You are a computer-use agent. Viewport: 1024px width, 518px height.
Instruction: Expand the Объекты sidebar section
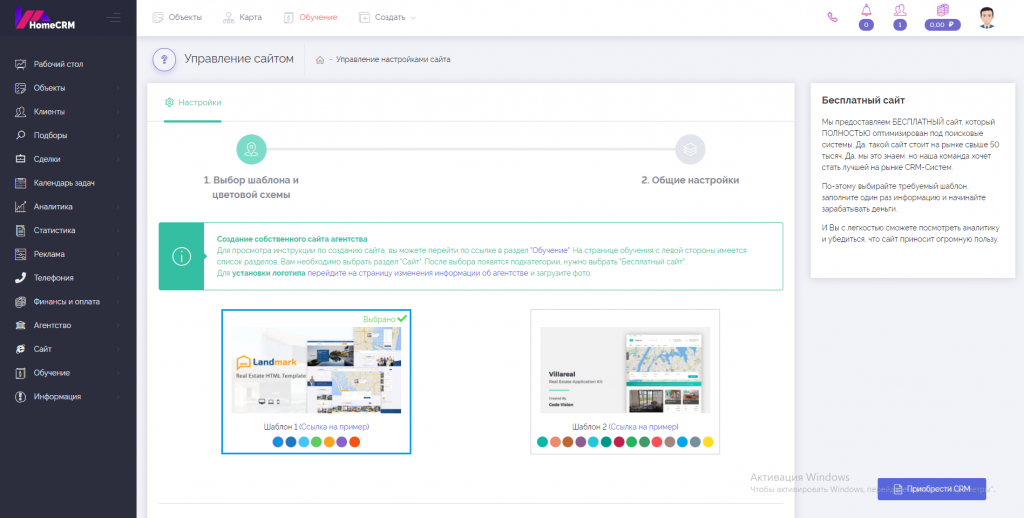66,88
